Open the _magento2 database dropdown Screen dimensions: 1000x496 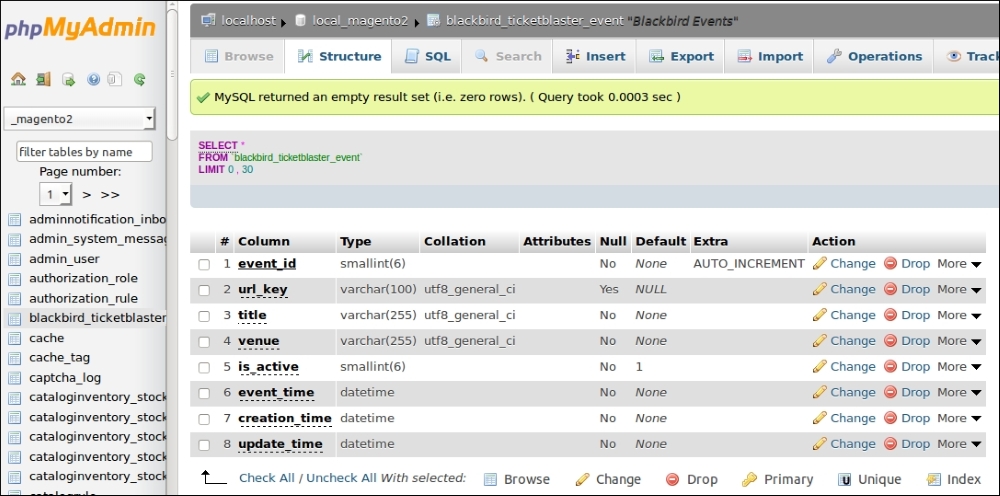click(80, 119)
